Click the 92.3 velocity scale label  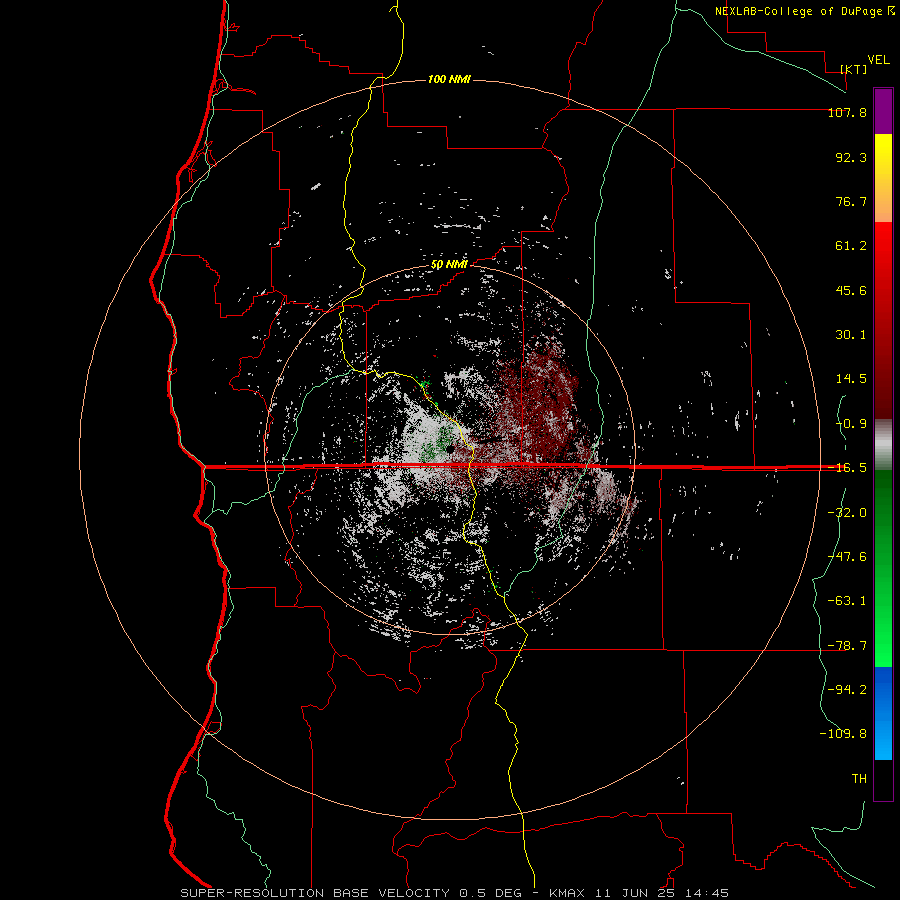pos(851,157)
